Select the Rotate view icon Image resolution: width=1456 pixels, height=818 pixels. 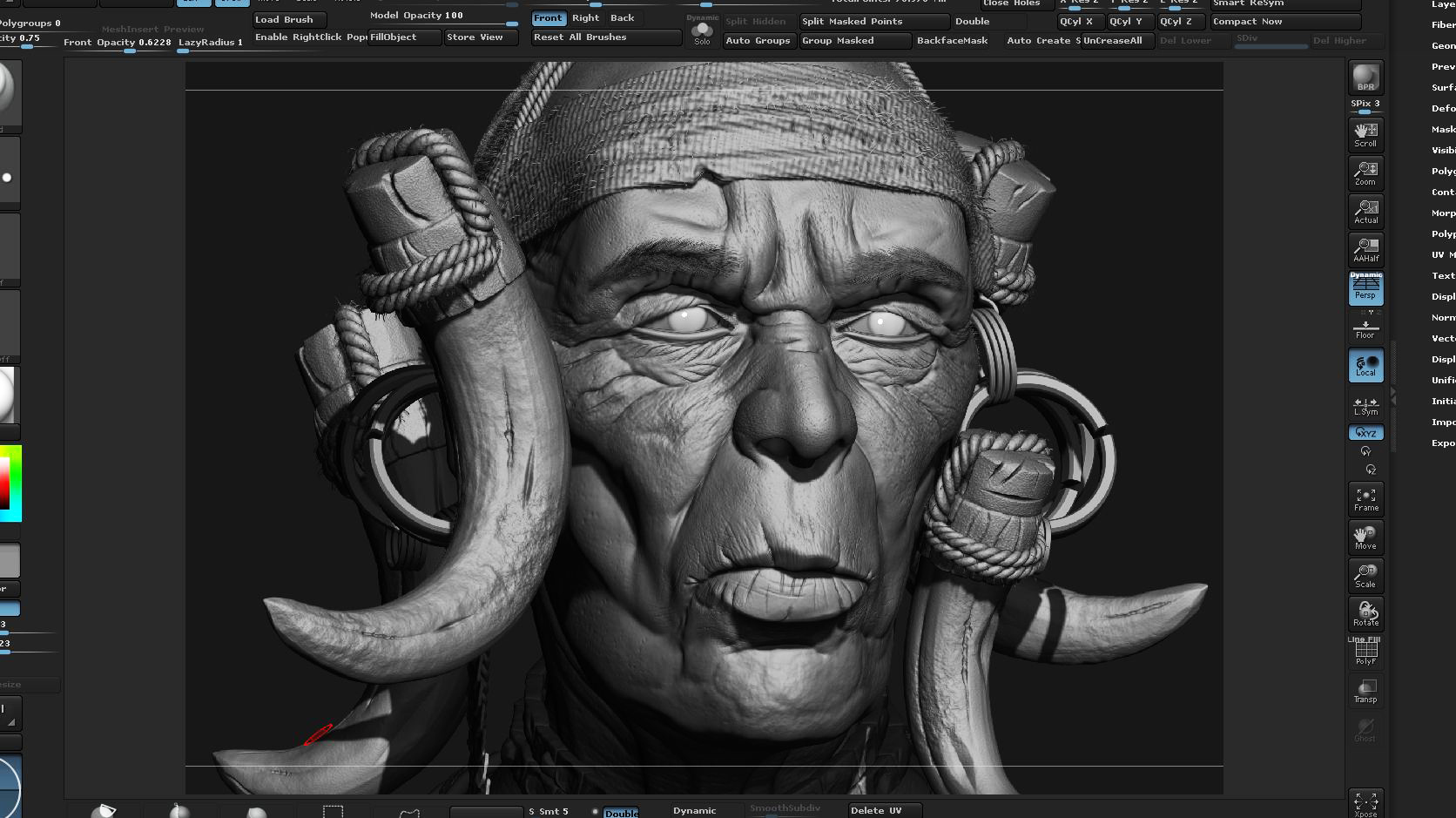point(1365,614)
